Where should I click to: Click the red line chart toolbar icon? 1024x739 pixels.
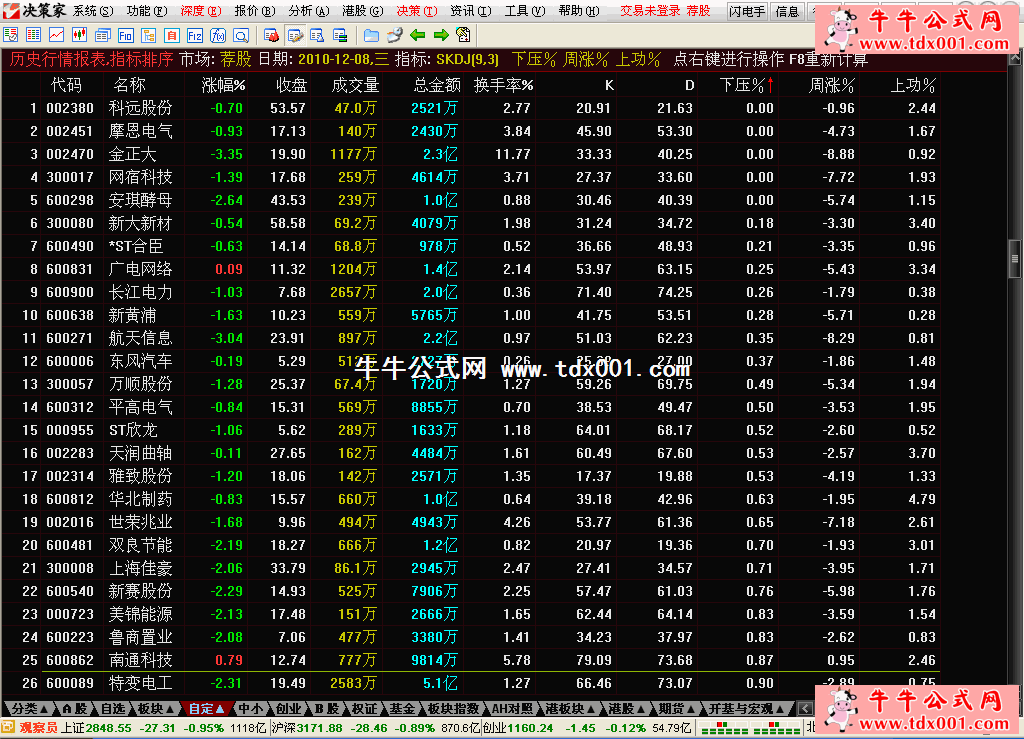tap(56, 35)
